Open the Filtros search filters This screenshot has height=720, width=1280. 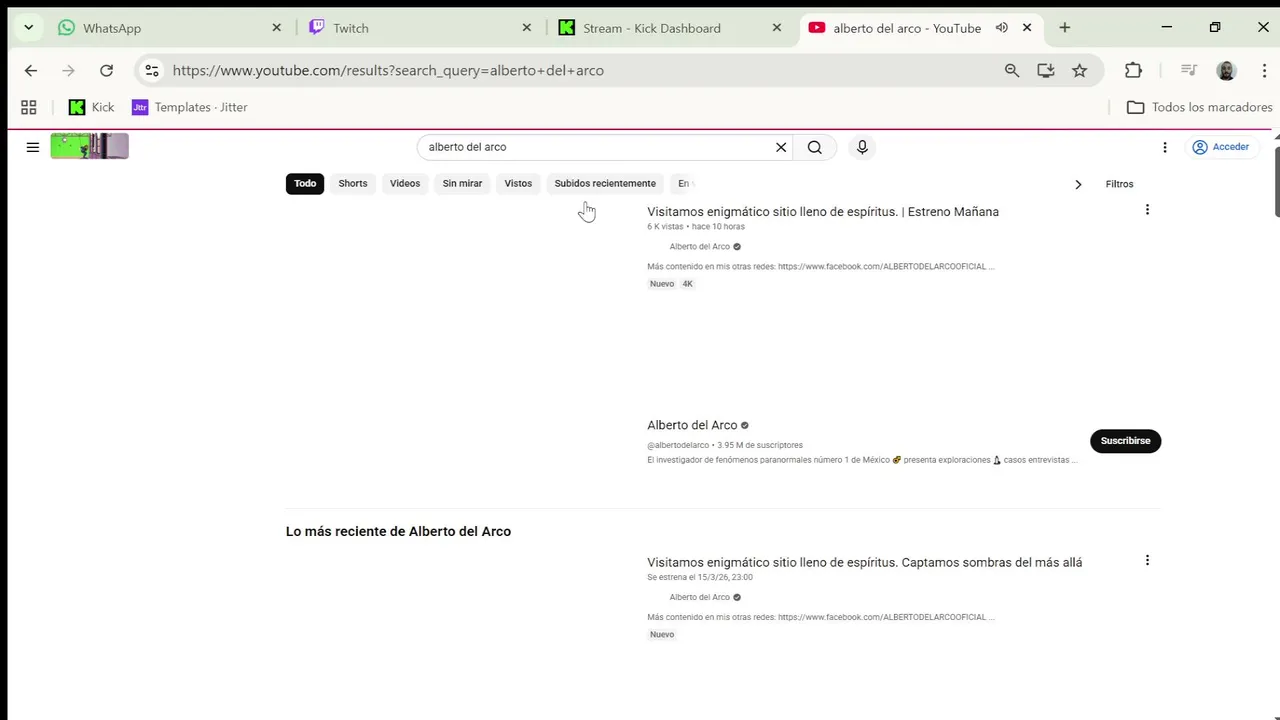click(1119, 184)
